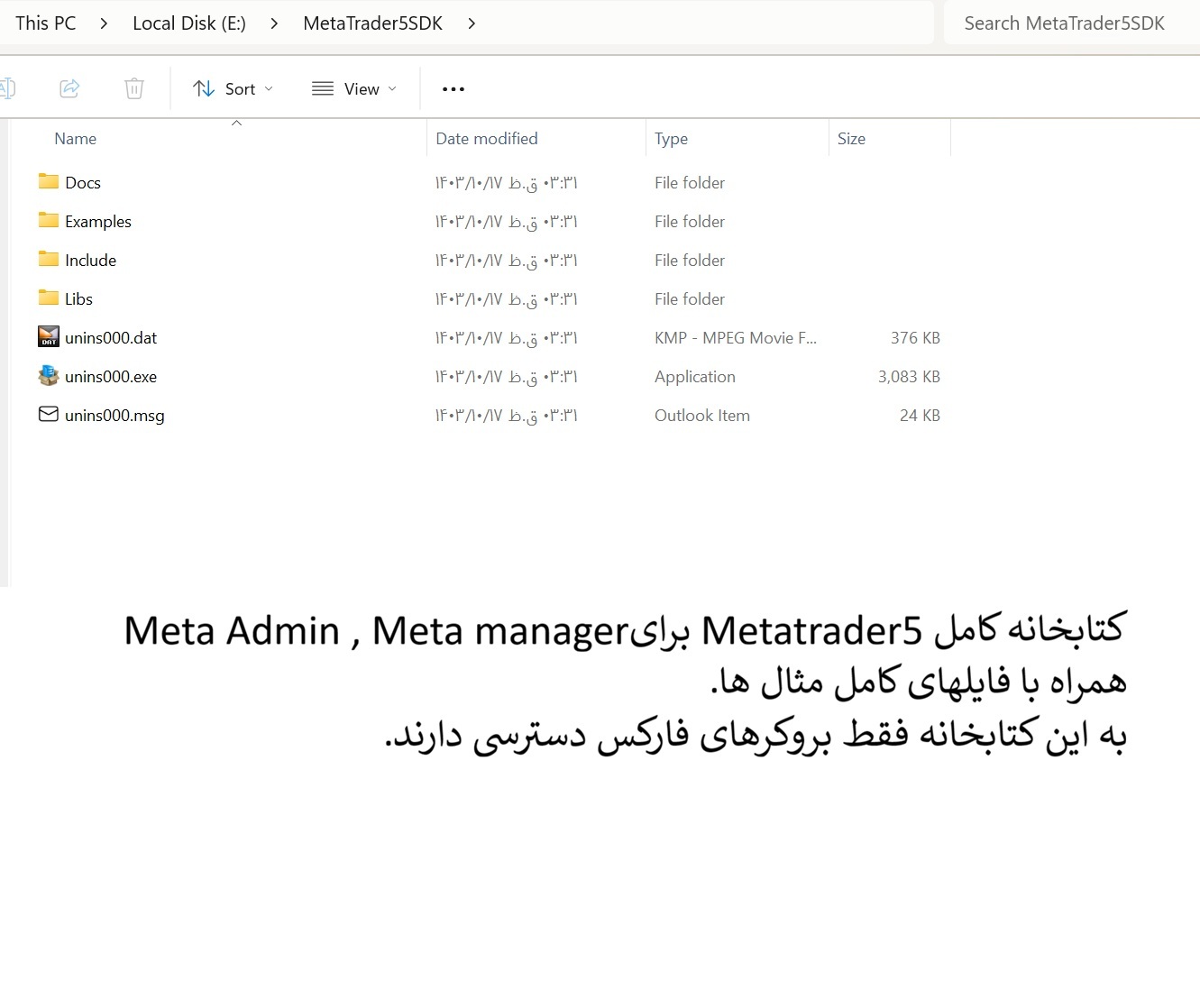Screen dimensions: 1200x1008
Task: Click the Outlook Item type cell
Action: [702, 415]
